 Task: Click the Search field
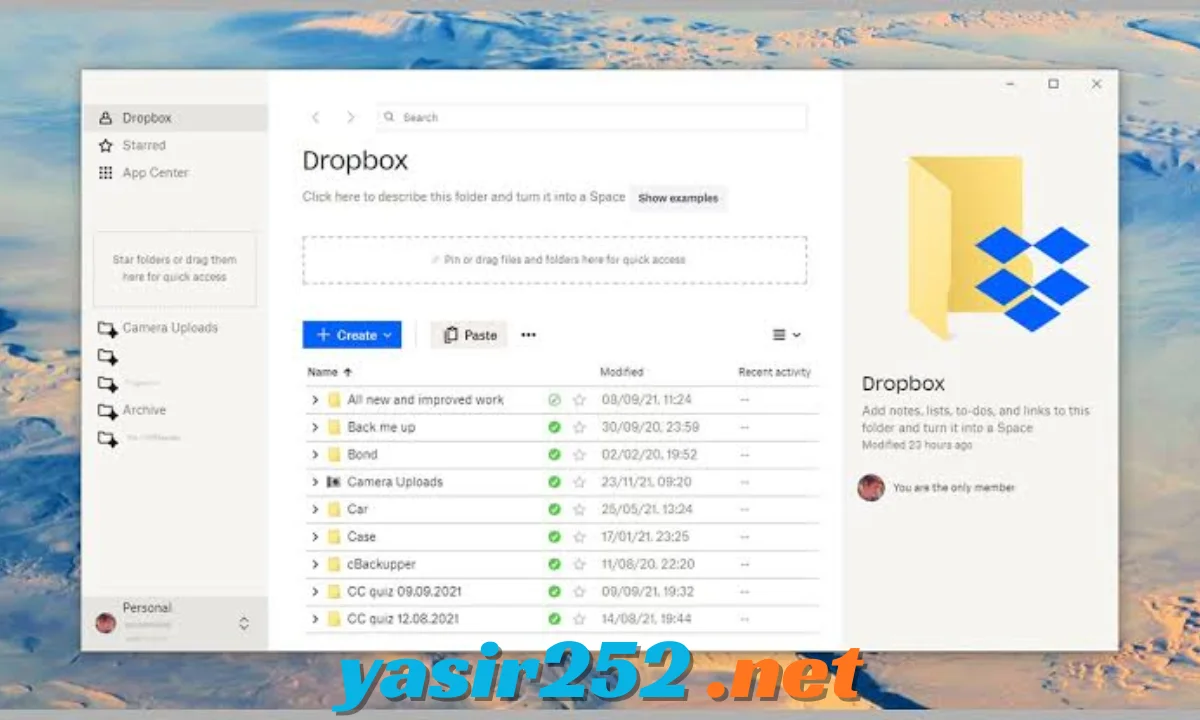(592, 117)
